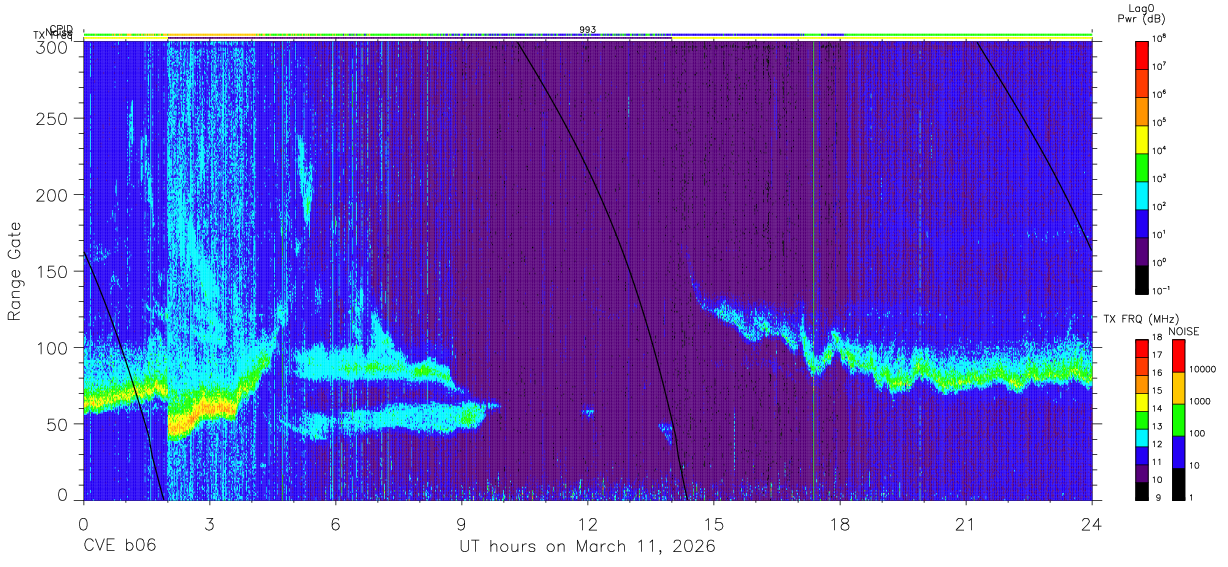Click the '15' tick label on the UT hours axis
The height and width of the screenshot is (567, 1228).
click(x=713, y=525)
